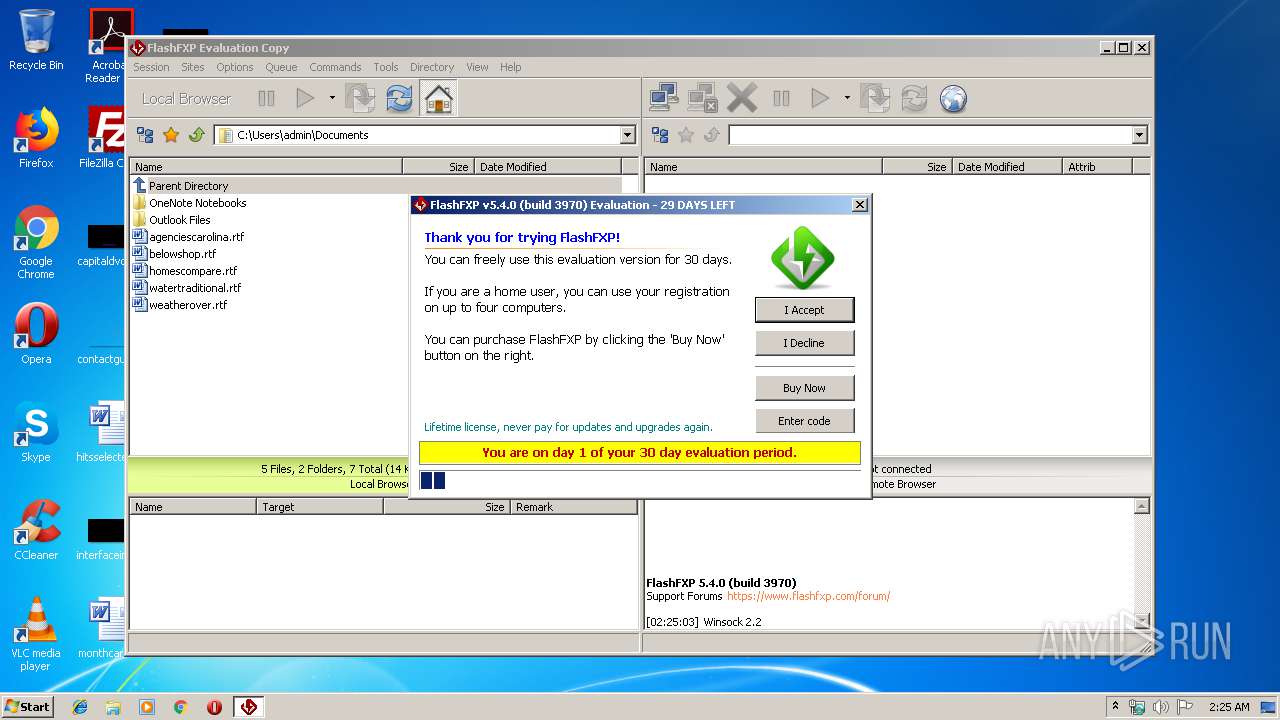Close the evaluation dialog
The height and width of the screenshot is (720, 1280).
pyautogui.click(x=859, y=204)
